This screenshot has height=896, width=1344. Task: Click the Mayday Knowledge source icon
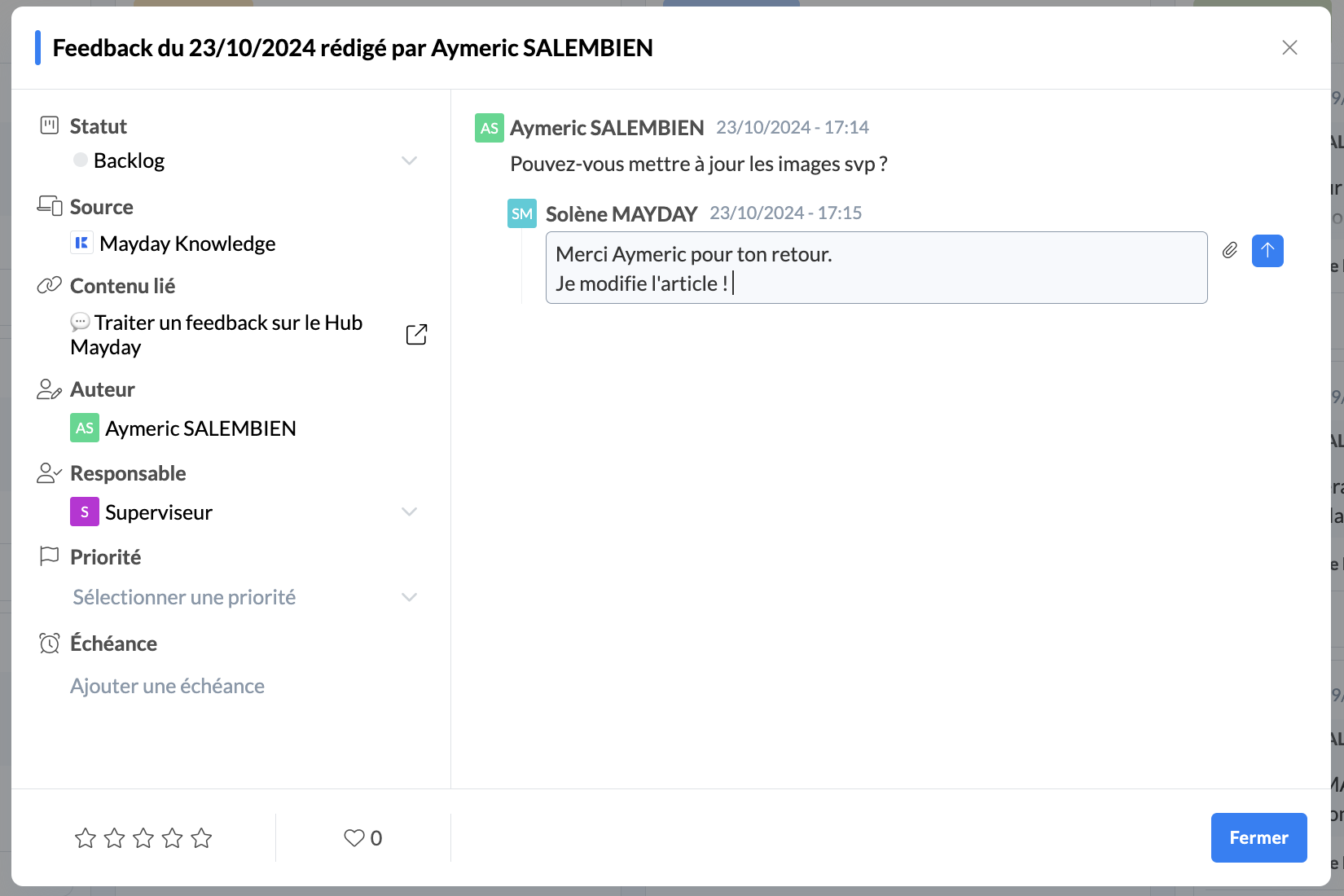81,244
